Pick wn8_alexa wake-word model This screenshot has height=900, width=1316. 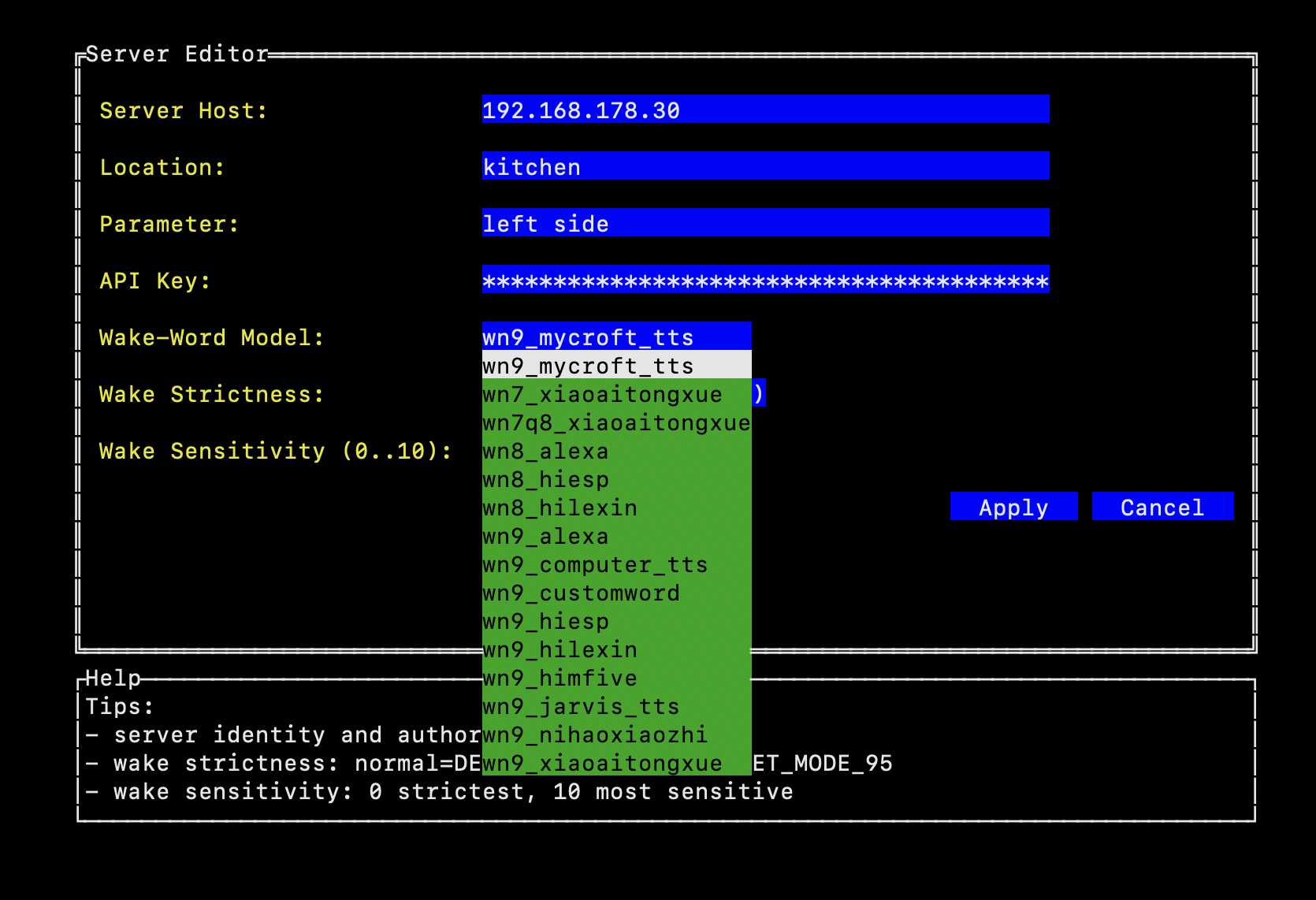[x=615, y=451]
